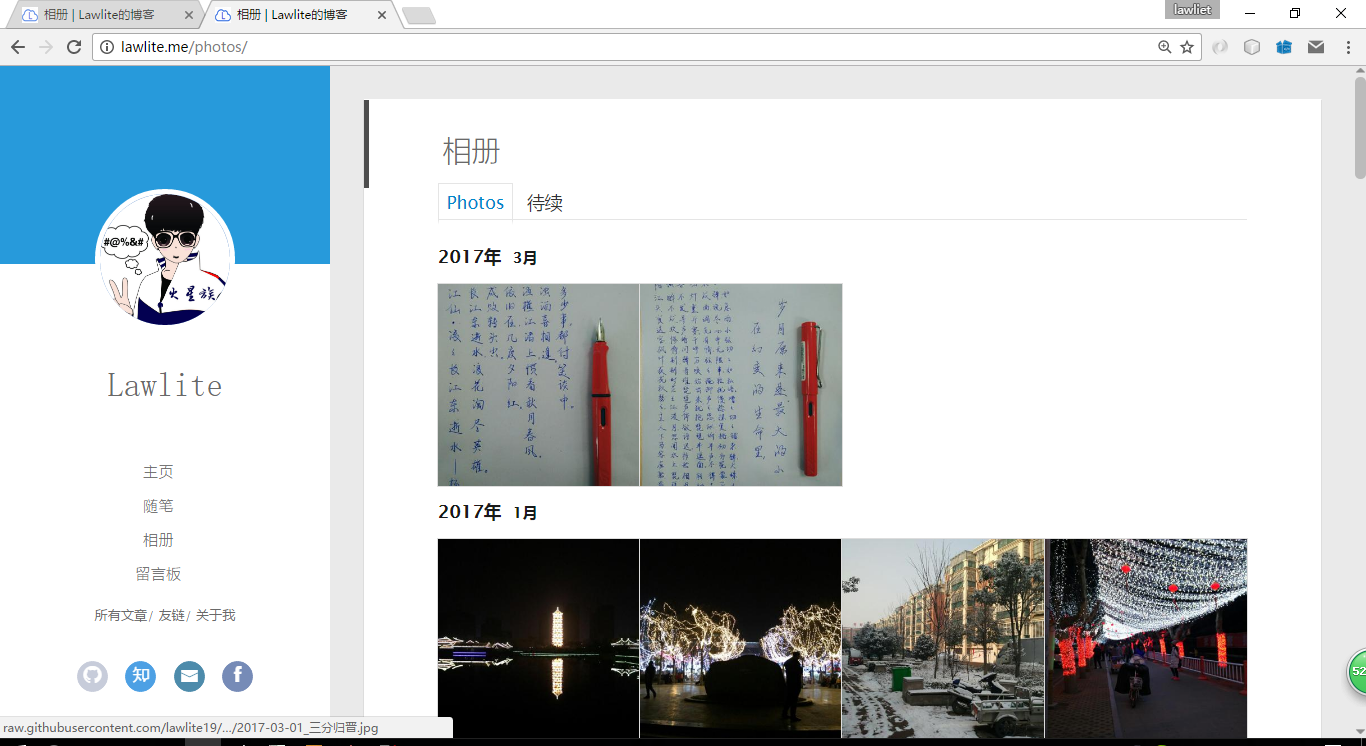This screenshot has width=1366, height=746.
Task: Switch to the first browser tab
Action: coord(100,15)
